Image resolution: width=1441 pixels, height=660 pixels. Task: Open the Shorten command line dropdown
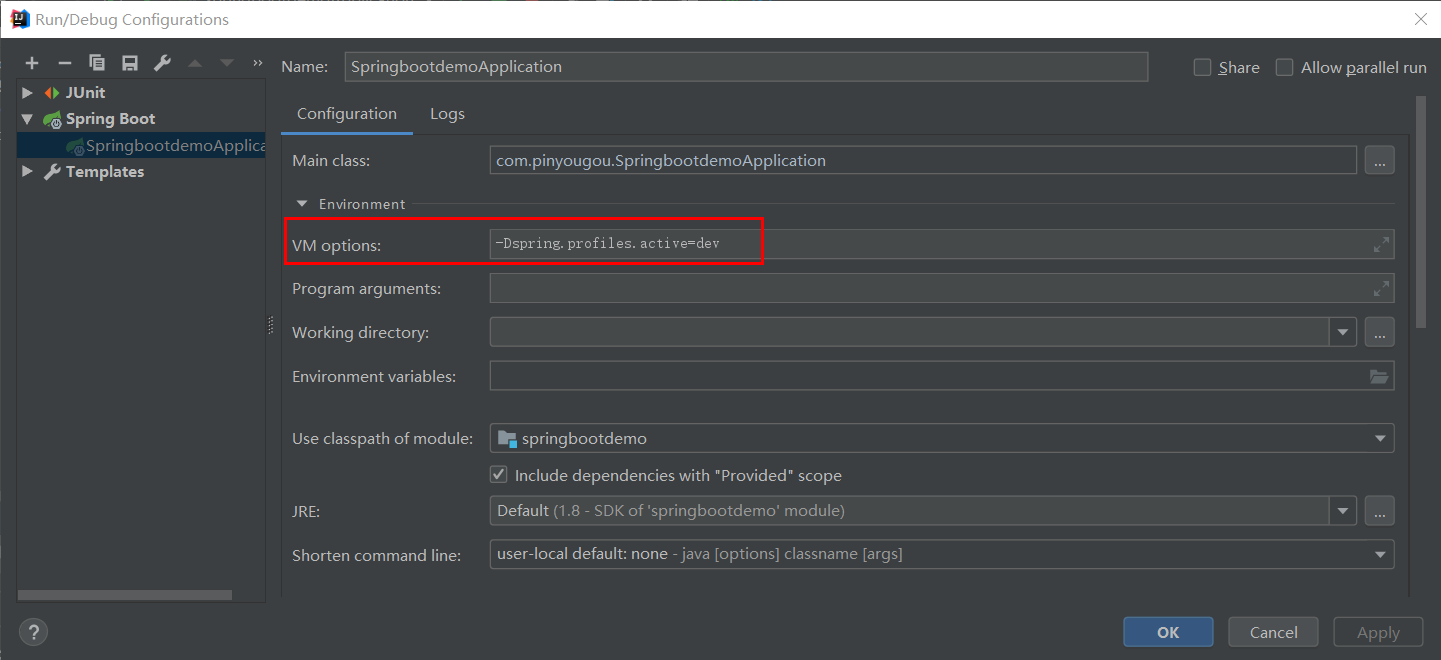pyautogui.click(x=1381, y=554)
